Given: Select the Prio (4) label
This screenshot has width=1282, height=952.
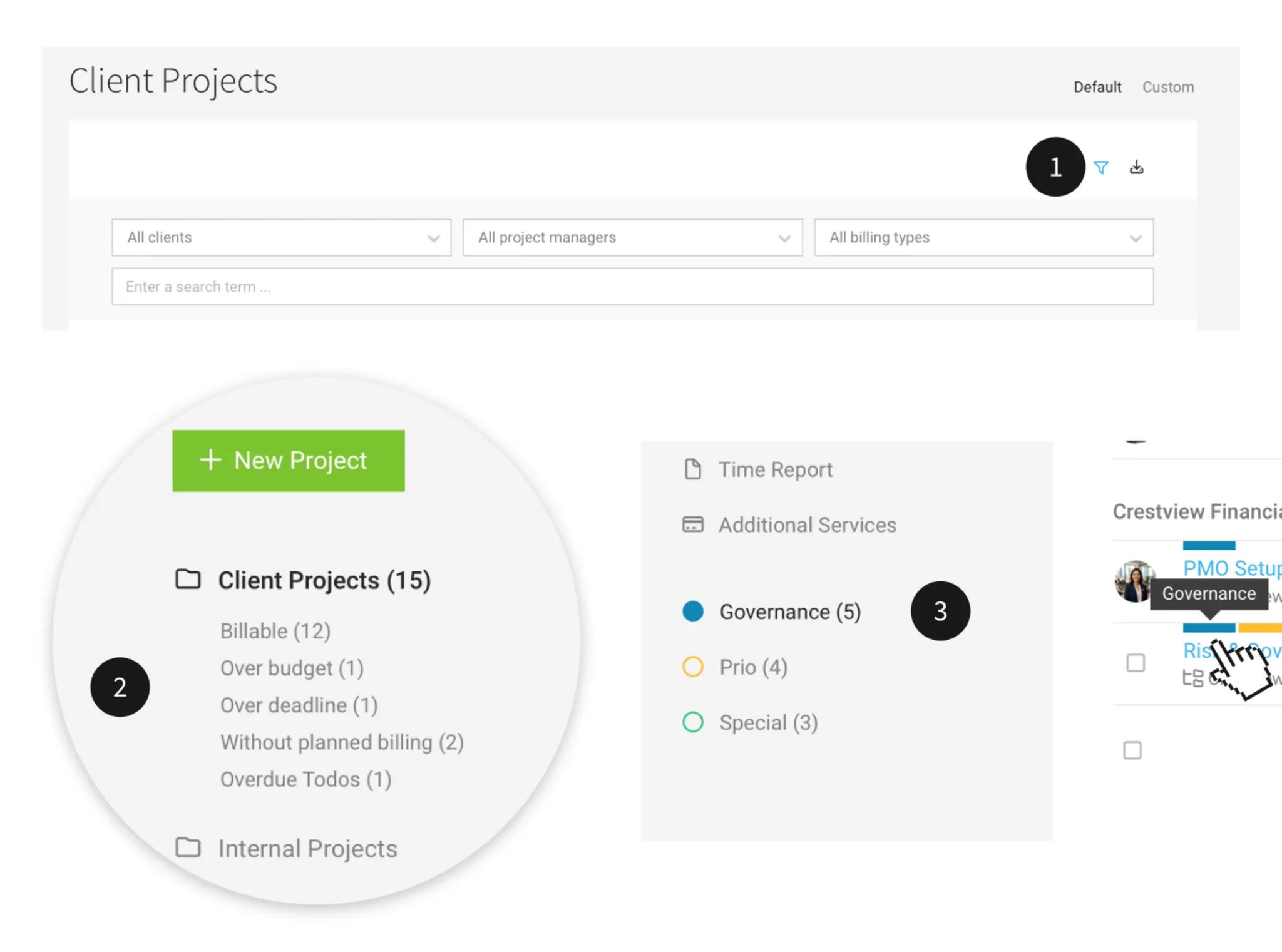Looking at the screenshot, I should click(x=754, y=667).
